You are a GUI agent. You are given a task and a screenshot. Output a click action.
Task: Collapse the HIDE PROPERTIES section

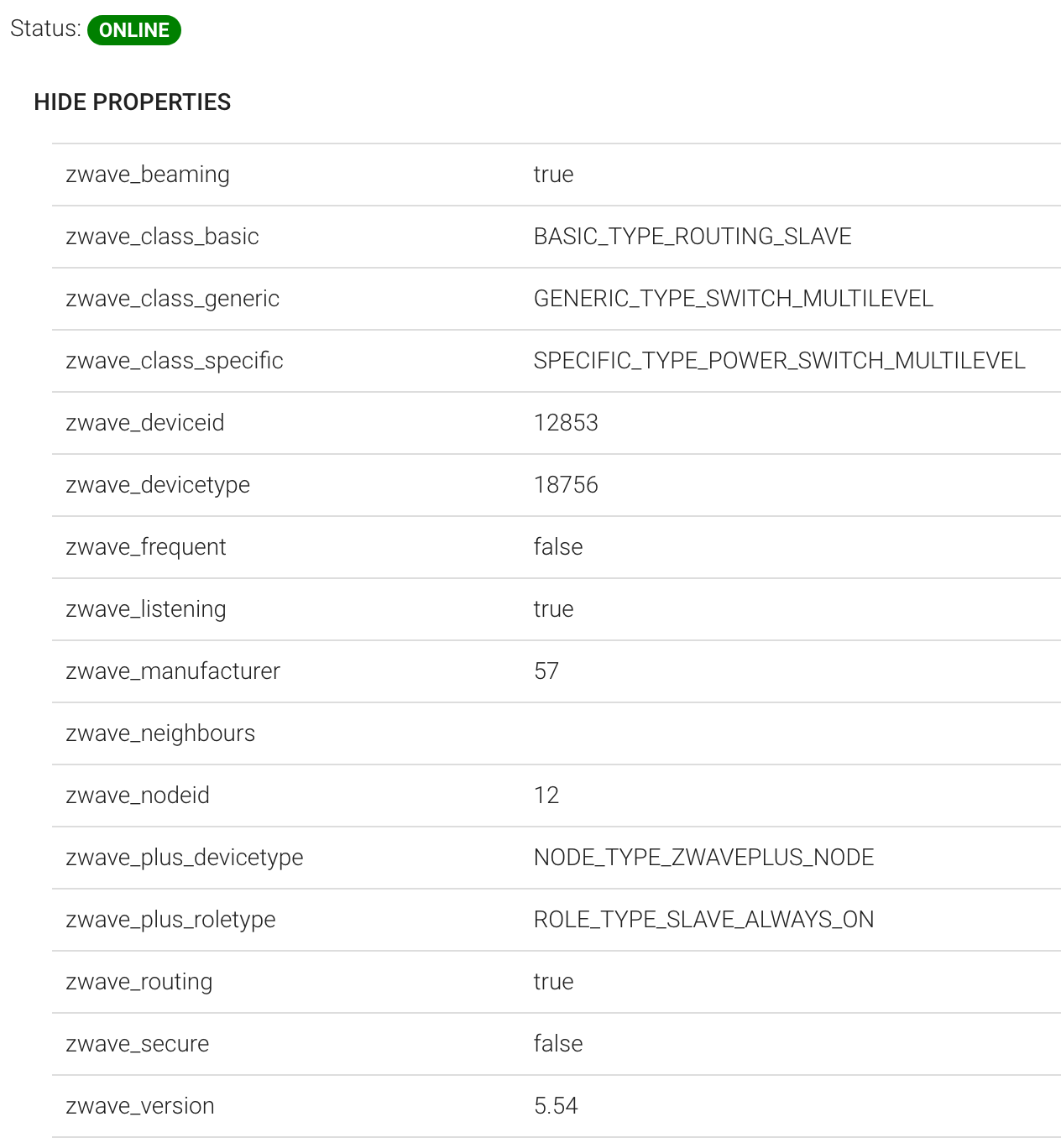(x=132, y=102)
